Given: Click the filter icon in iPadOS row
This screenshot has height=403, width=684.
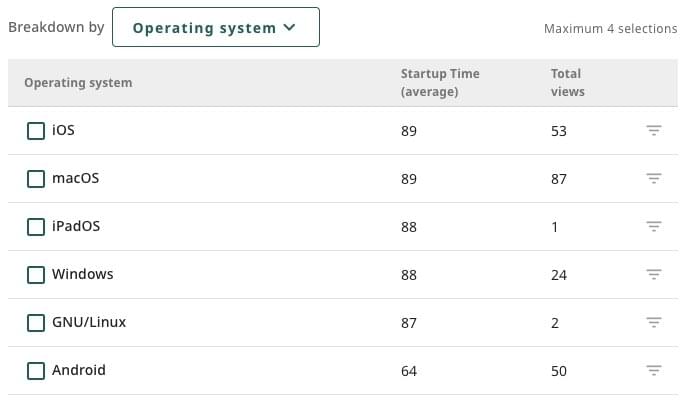Looking at the screenshot, I should [653, 227].
